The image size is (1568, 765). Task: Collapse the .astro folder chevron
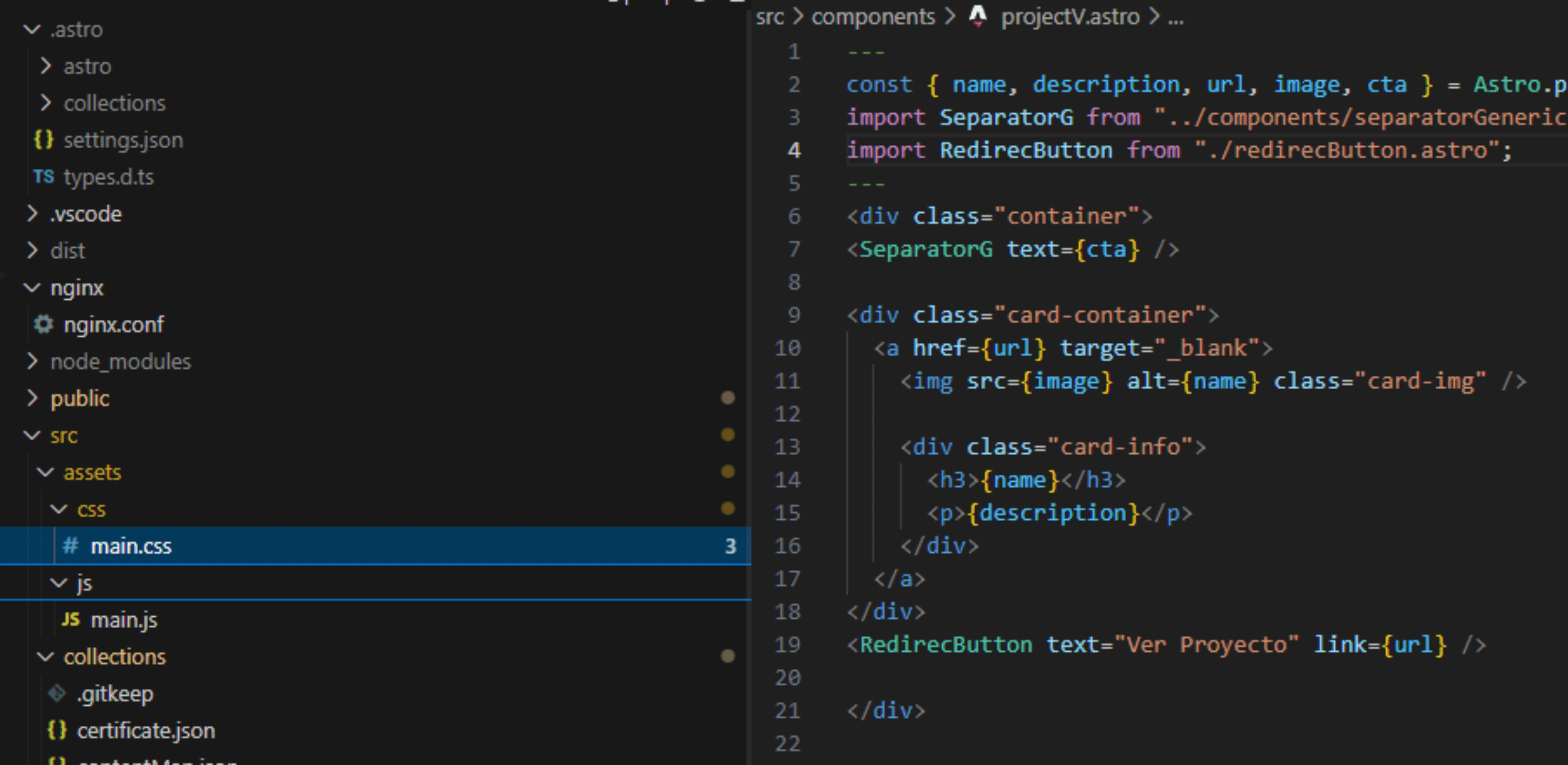[32, 29]
